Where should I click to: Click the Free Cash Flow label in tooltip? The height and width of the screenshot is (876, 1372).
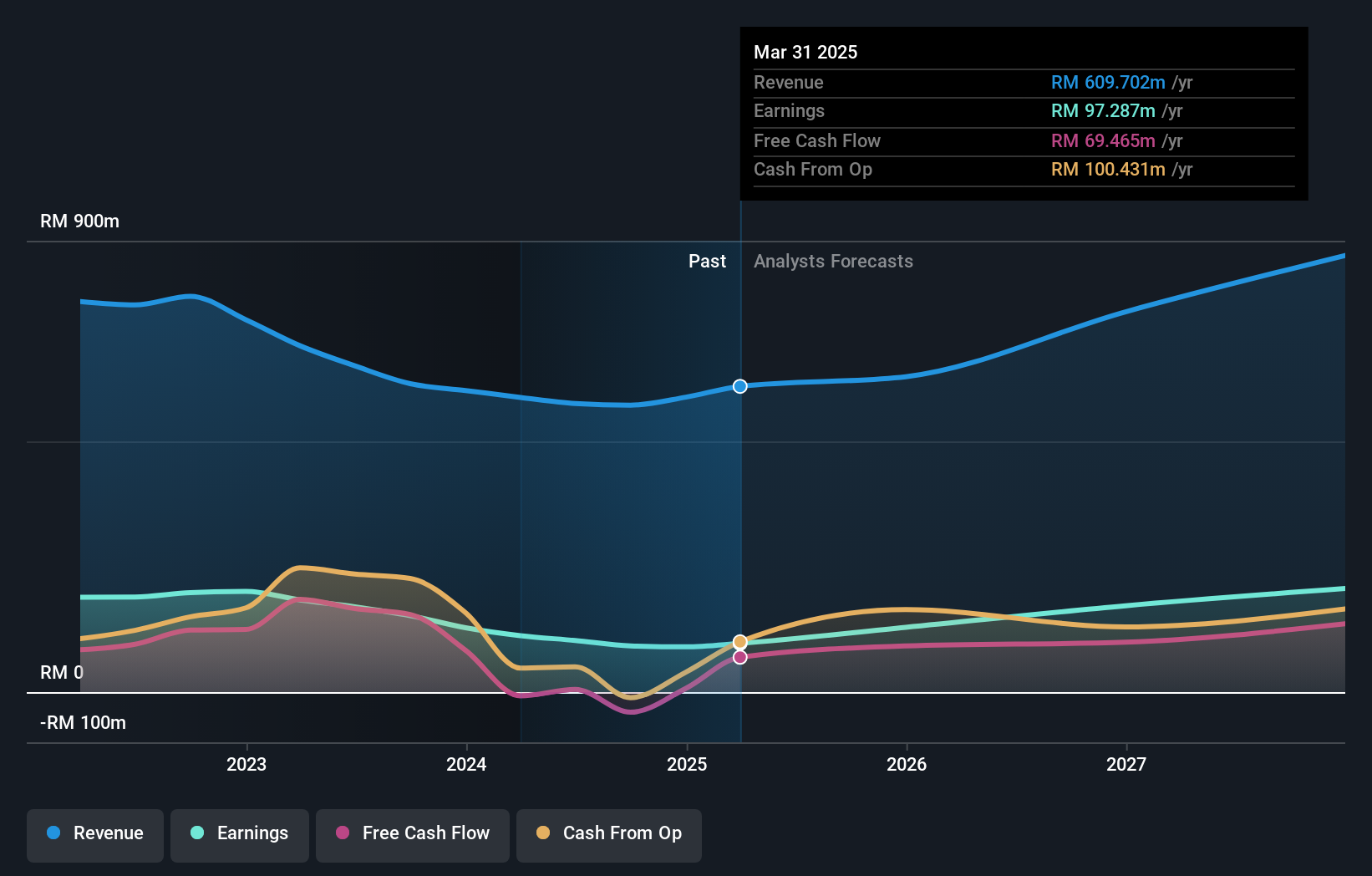tap(817, 140)
